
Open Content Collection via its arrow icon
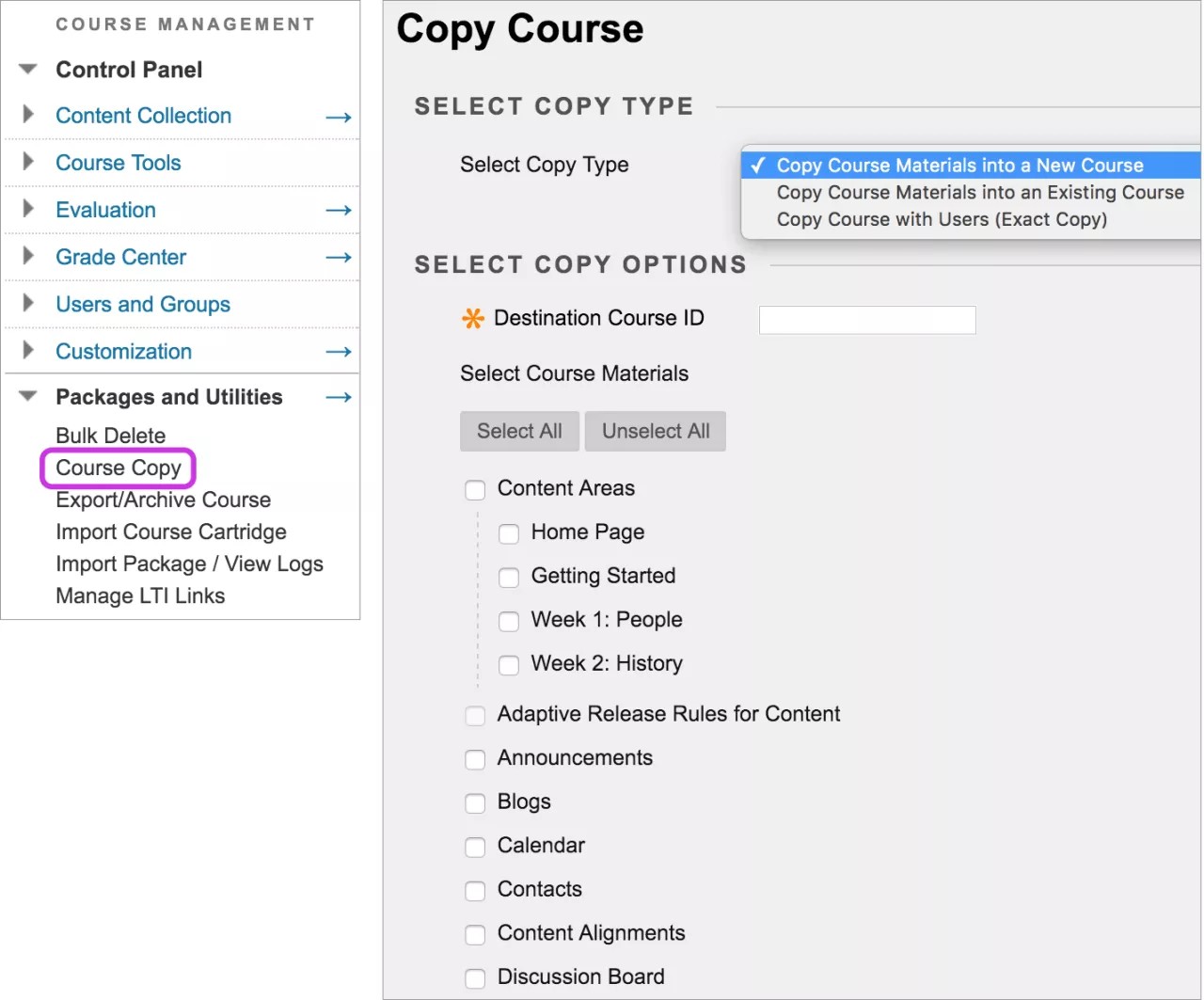click(338, 116)
